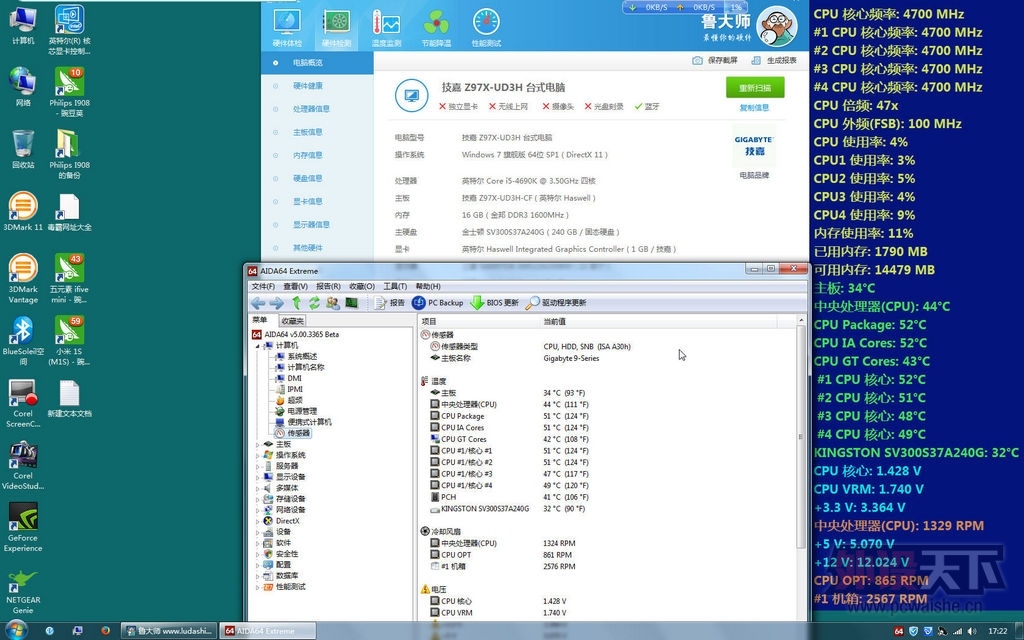Click BIOS 更新 green arrow in AIDA64
Screen dimensions: 1024x640
(494, 303)
